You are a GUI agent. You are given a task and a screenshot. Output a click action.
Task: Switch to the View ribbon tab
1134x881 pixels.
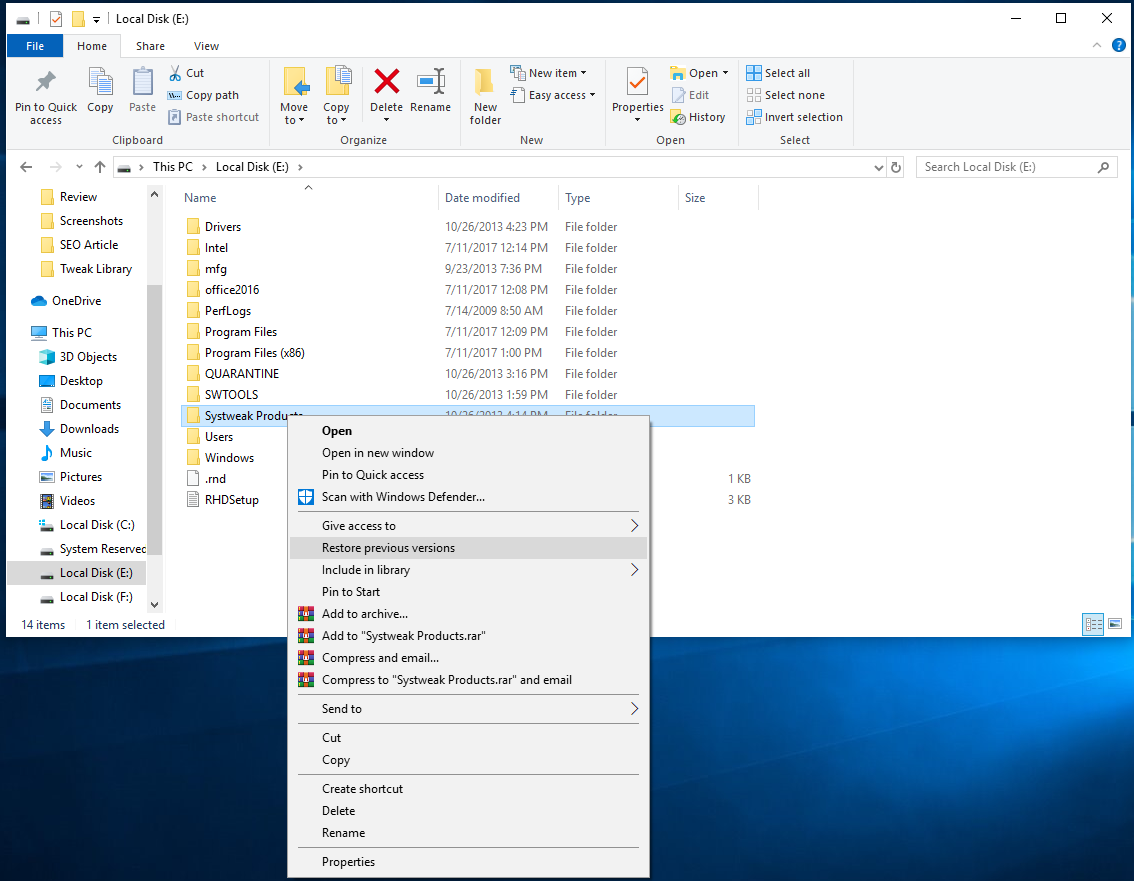click(206, 46)
